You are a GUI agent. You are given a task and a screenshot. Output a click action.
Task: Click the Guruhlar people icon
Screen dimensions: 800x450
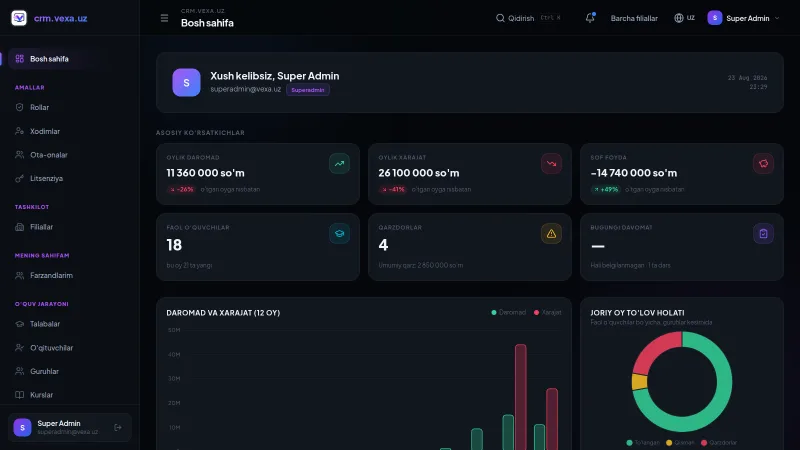(19, 371)
